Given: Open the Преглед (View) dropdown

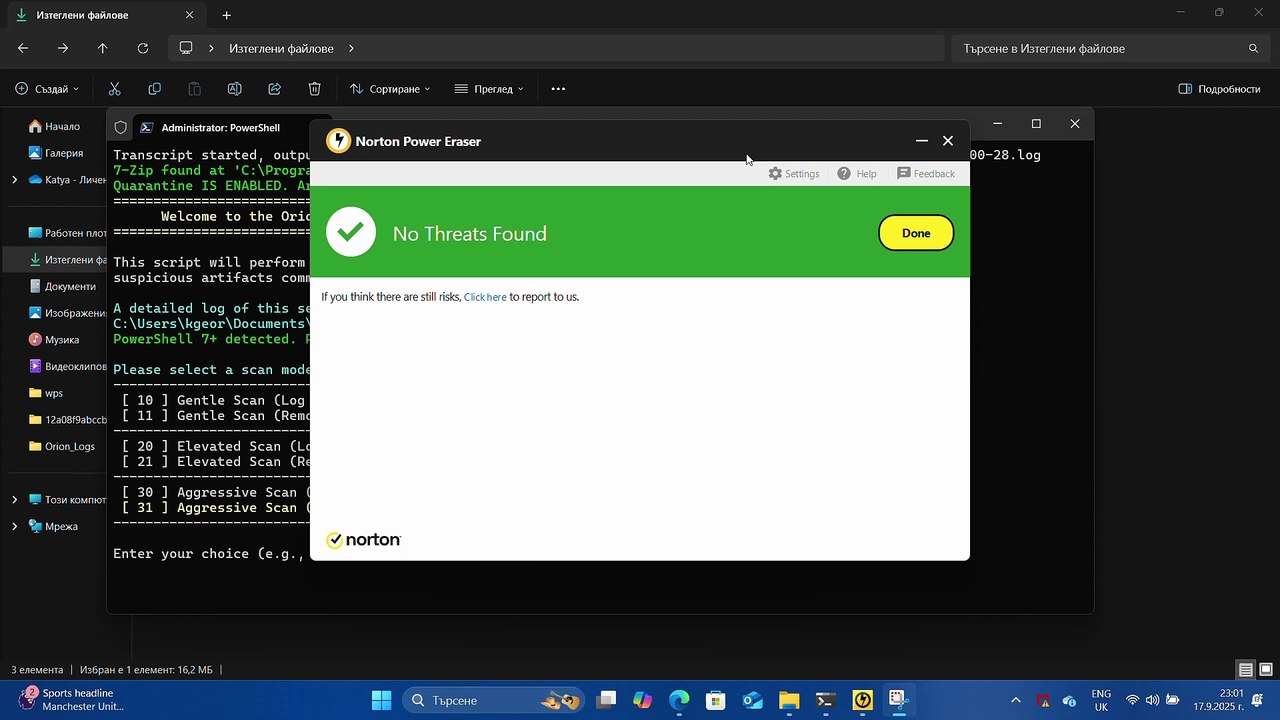Looking at the screenshot, I should pyautogui.click(x=489, y=89).
